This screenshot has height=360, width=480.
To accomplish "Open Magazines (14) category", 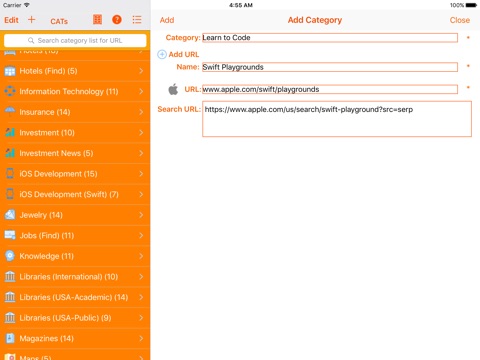I will point(75,338).
